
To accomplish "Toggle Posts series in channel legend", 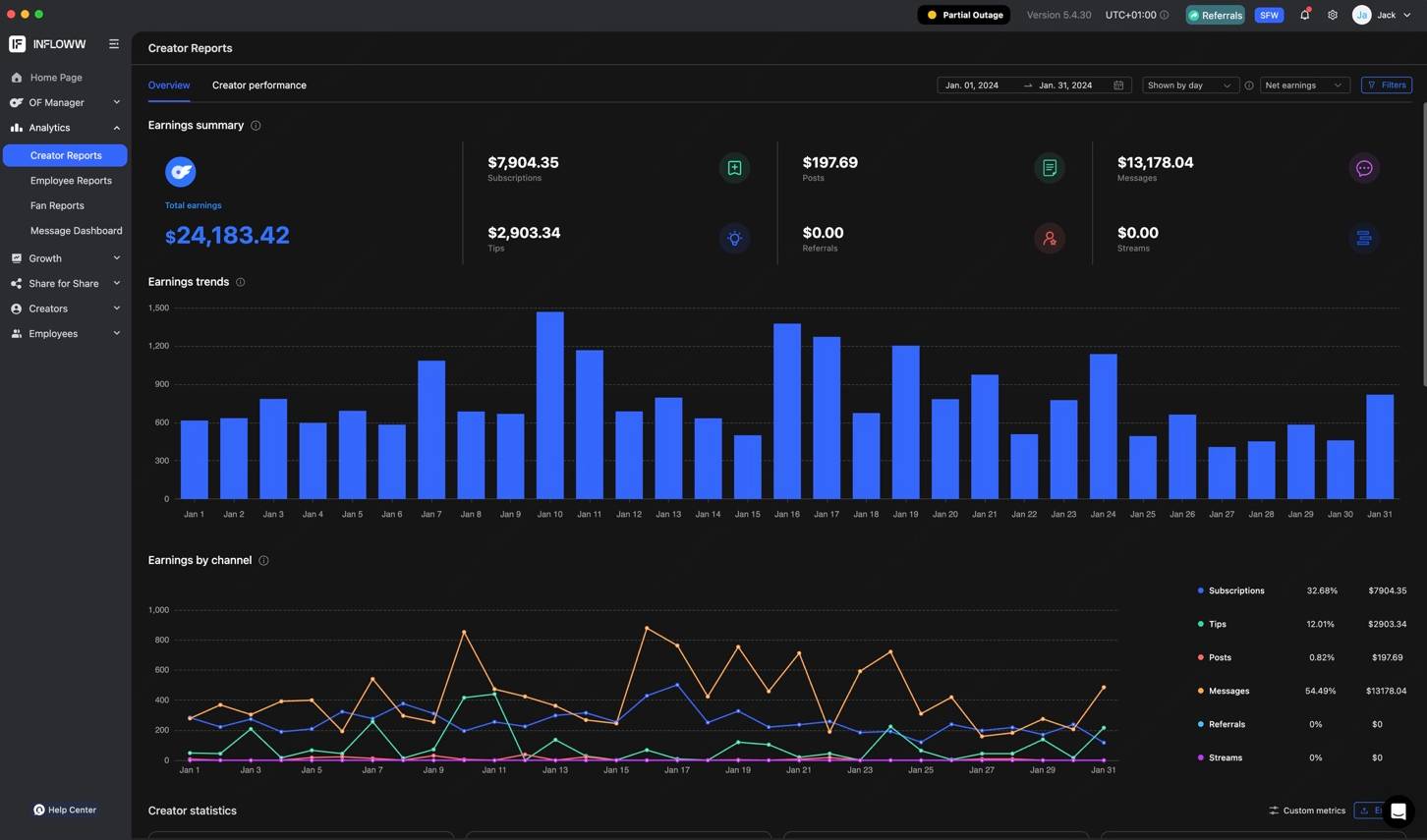I will coord(1214,658).
